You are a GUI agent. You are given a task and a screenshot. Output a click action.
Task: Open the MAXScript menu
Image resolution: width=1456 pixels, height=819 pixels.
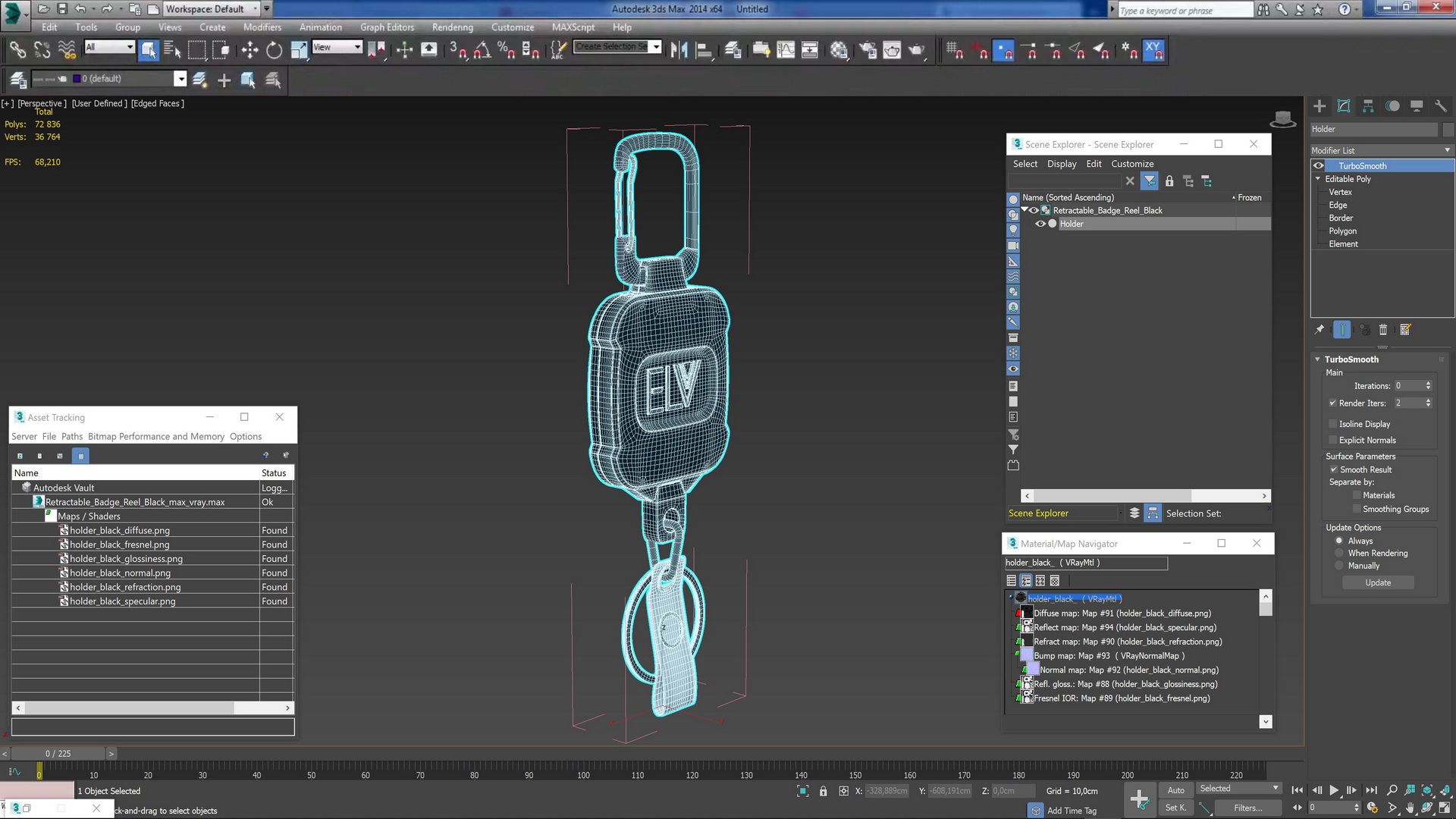coord(573,27)
